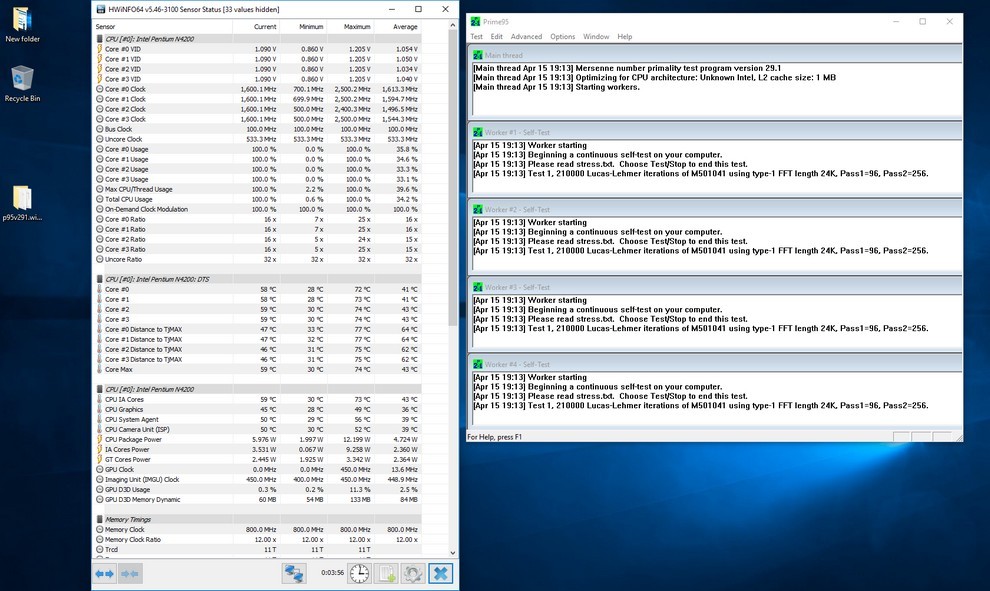990x591 pixels.
Task: Open the network remote monitoring icon
Action: [294, 573]
